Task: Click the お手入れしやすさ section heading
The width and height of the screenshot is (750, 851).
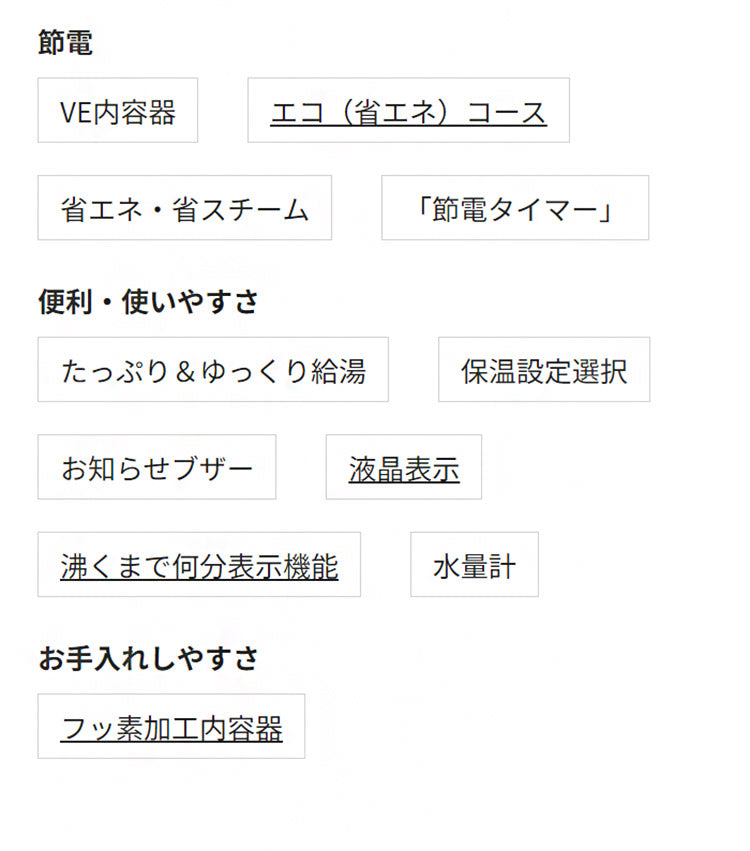Action: (148, 658)
